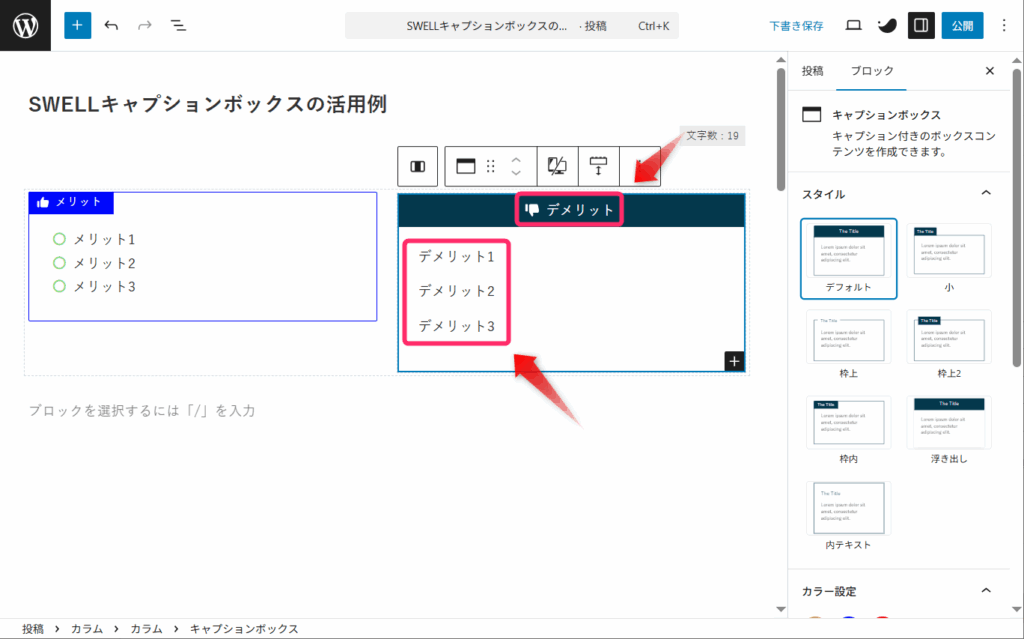1024x639 pixels.
Task: Open the command palette title bar
Action: (x=511, y=26)
